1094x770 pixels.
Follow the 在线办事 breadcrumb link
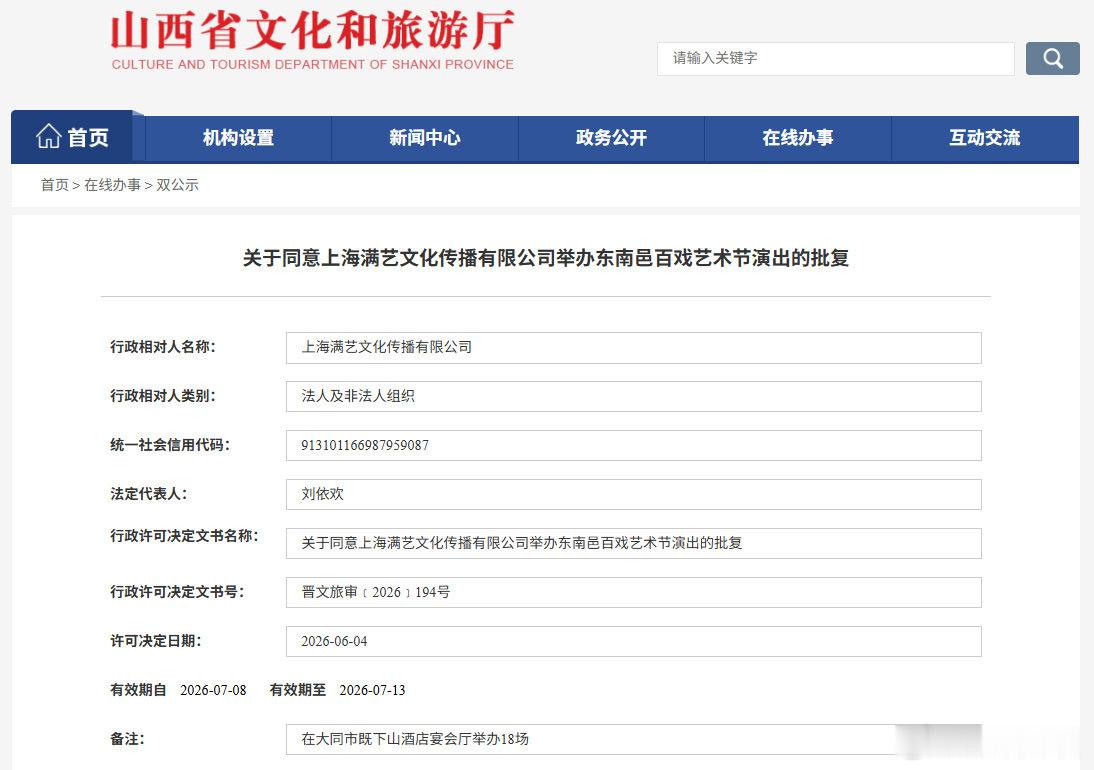pyautogui.click(x=112, y=185)
